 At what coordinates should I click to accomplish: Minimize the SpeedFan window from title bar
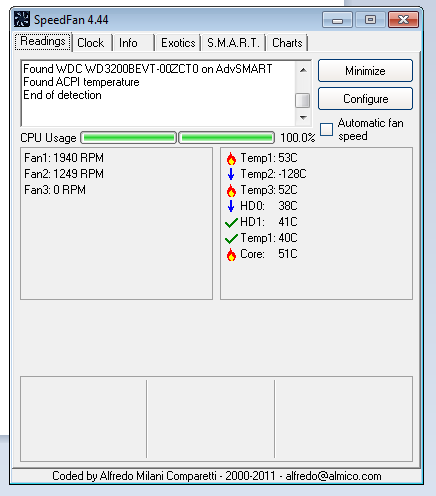click(337, 20)
